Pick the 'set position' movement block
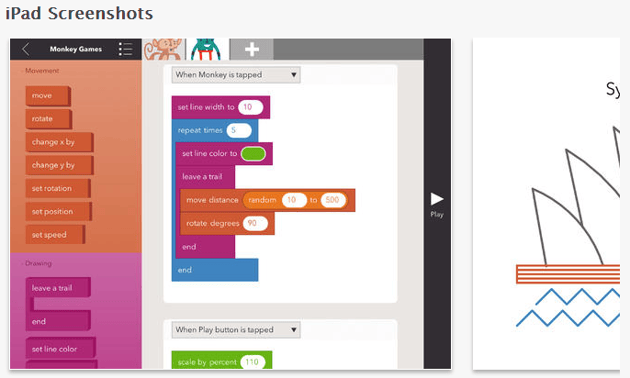This screenshot has width=630, height=378. tap(59, 212)
